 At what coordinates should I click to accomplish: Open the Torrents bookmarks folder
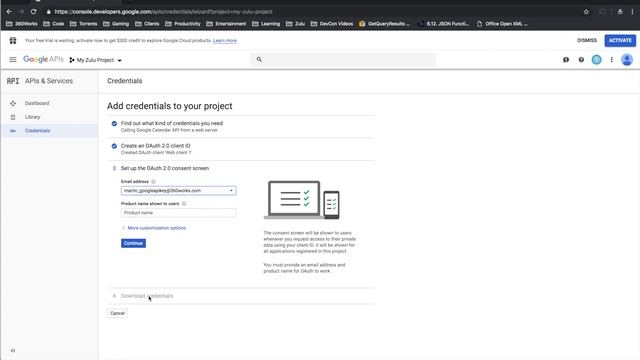tap(84, 24)
